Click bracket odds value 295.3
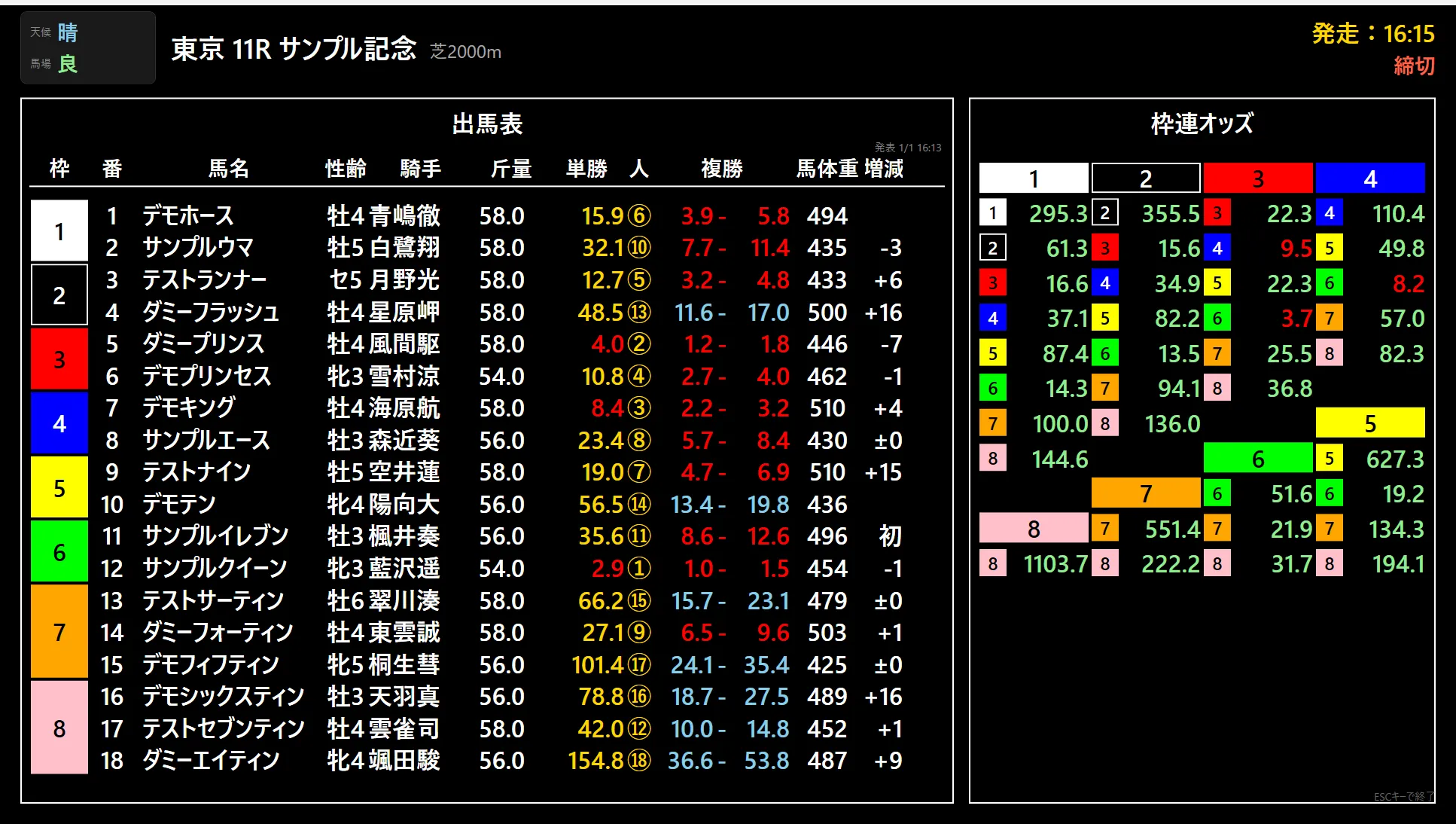 pyautogui.click(x=1058, y=214)
